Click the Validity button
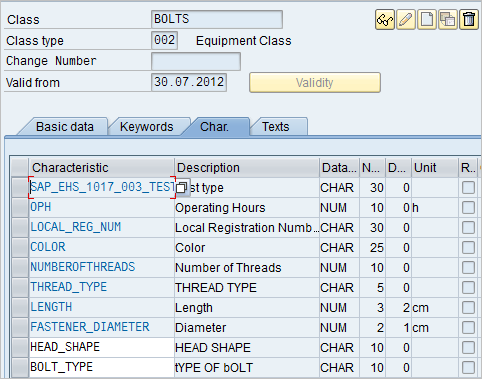The height and width of the screenshot is (379, 482). tap(315, 83)
